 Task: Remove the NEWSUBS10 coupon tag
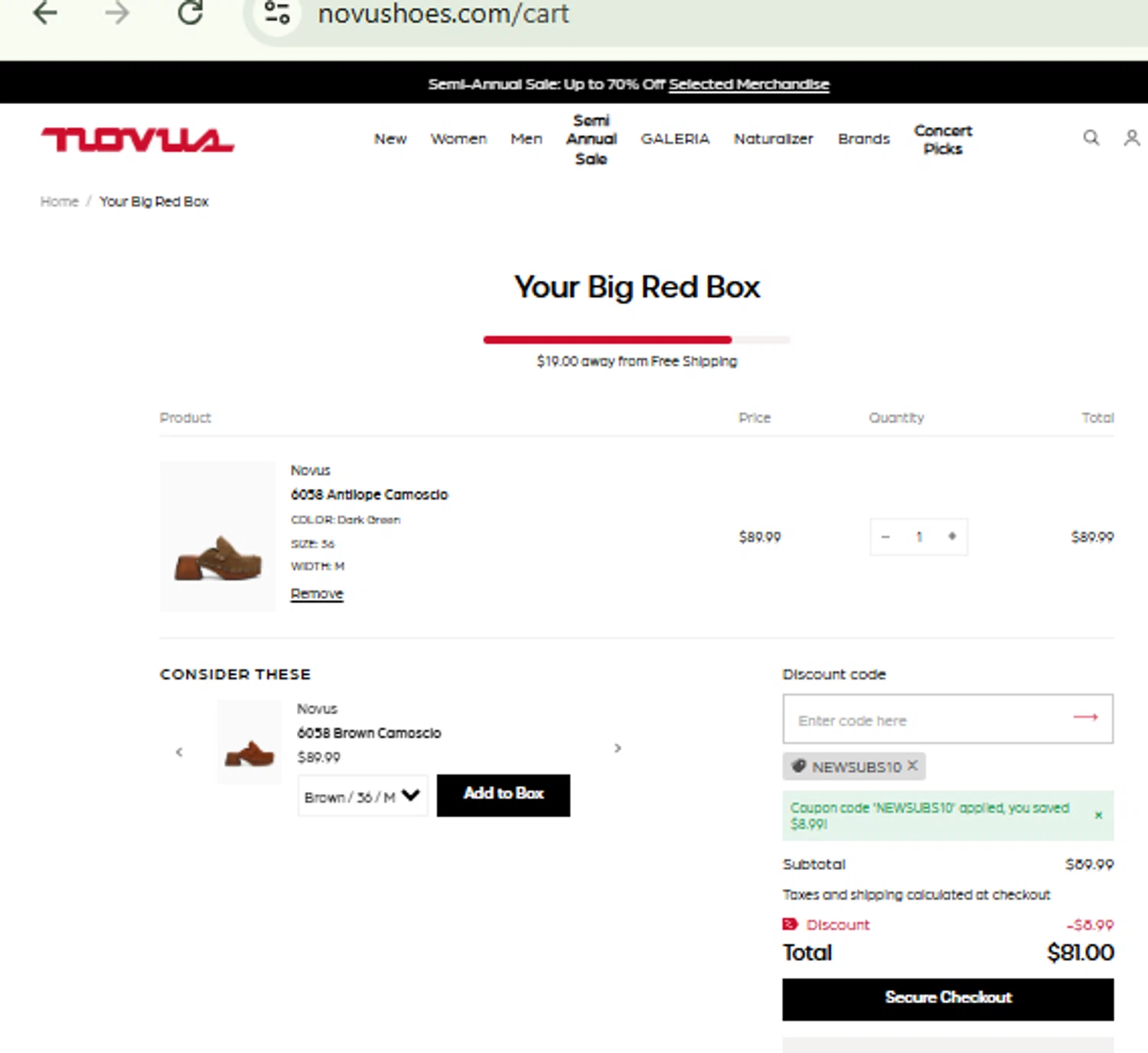tap(912, 765)
